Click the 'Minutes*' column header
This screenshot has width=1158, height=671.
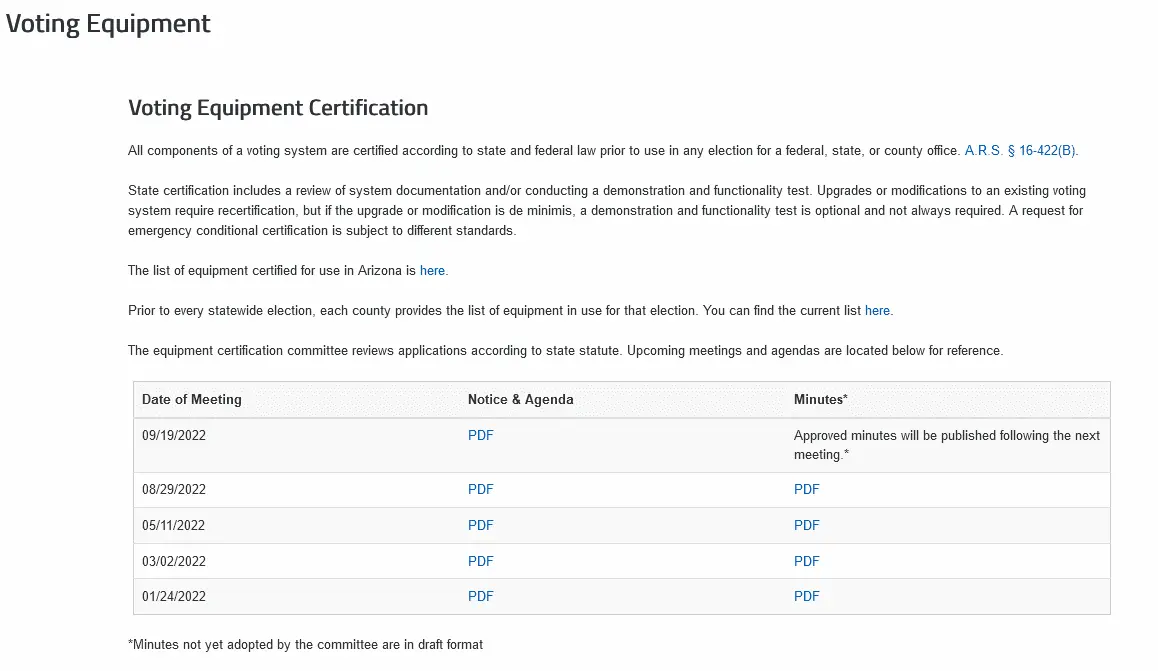[820, 400]
